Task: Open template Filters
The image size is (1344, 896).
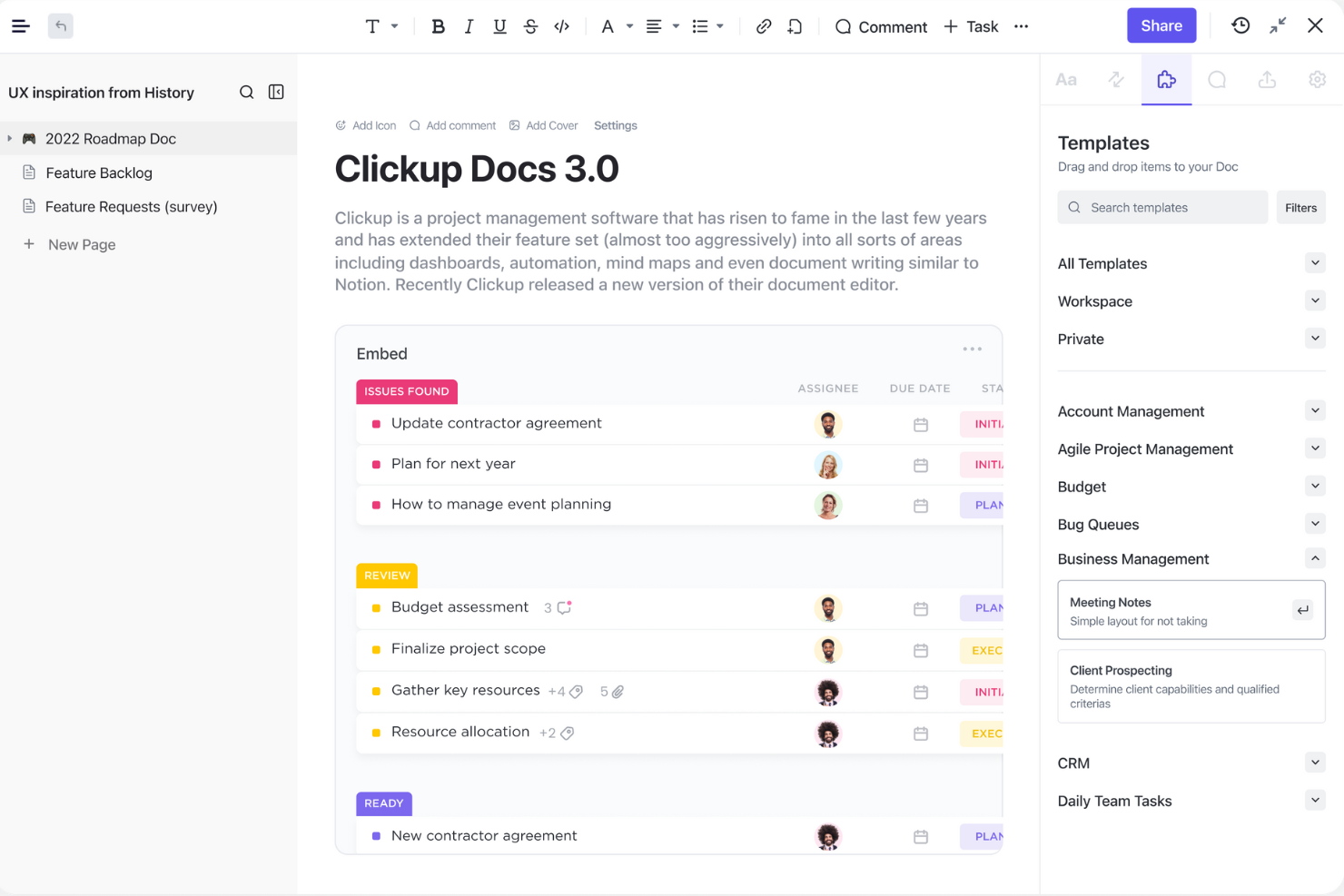Action: [1300, 208]
